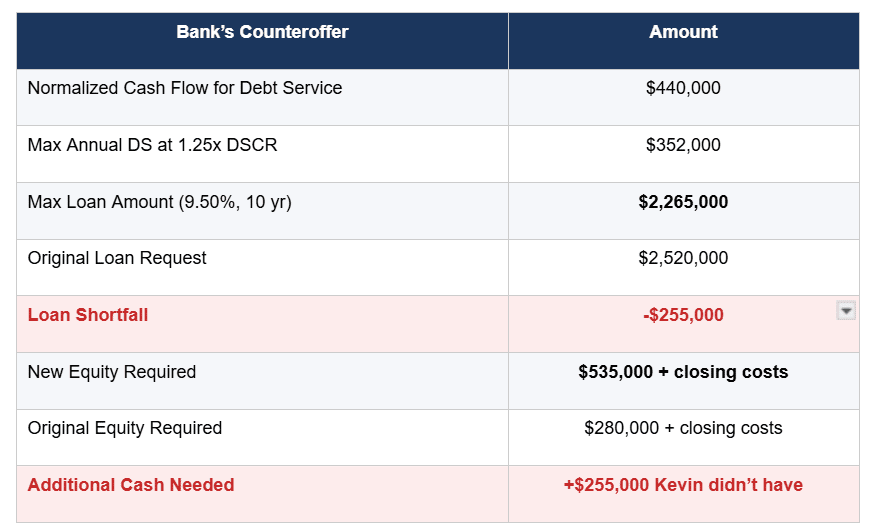Select the "$535,000 + closing costs" cell
Image resolution: width=873 pixels, height=531 pixels.
tap(683, 372)
